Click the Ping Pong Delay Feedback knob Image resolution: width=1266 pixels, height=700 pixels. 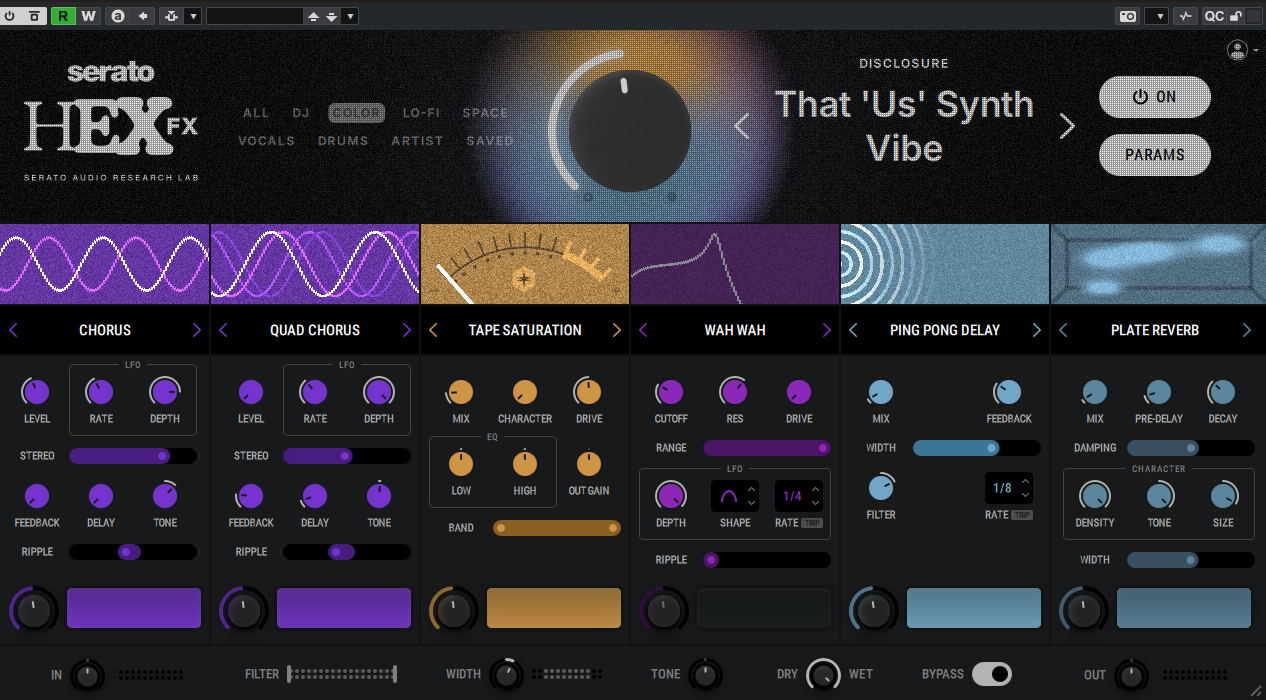point(1008,392)
